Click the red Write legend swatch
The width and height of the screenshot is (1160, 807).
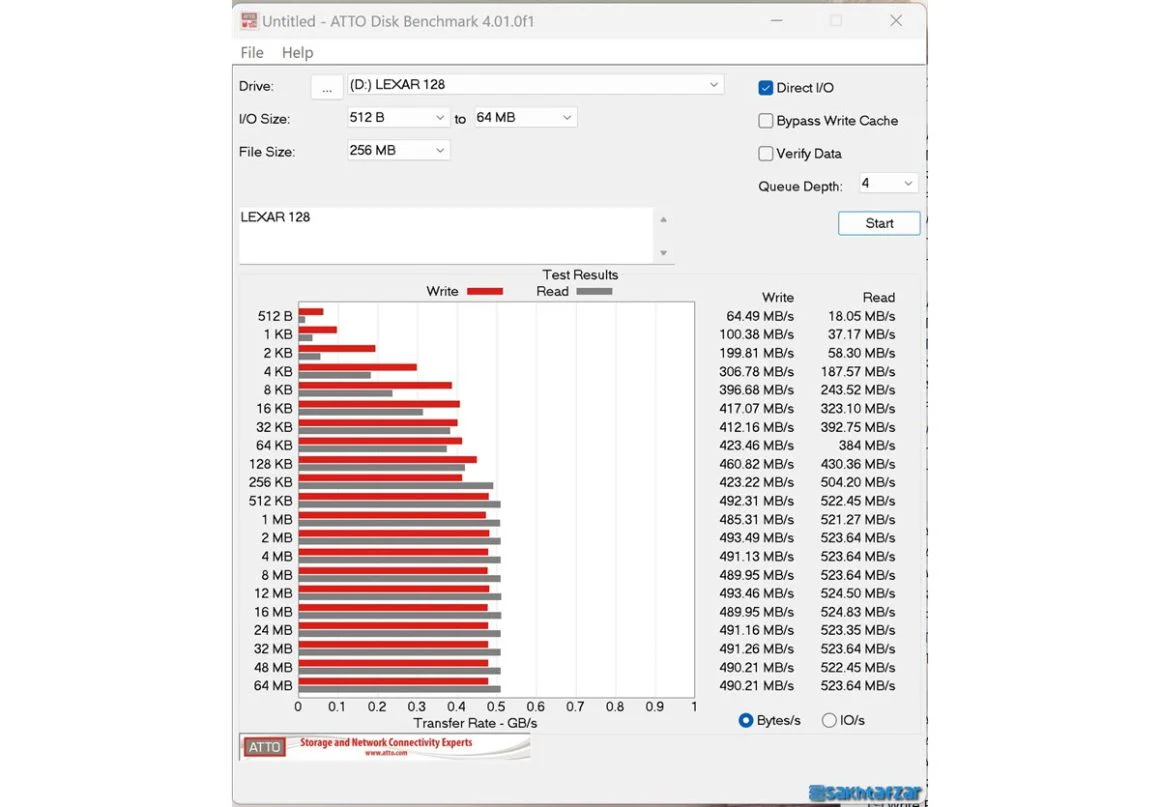(485, 291)
